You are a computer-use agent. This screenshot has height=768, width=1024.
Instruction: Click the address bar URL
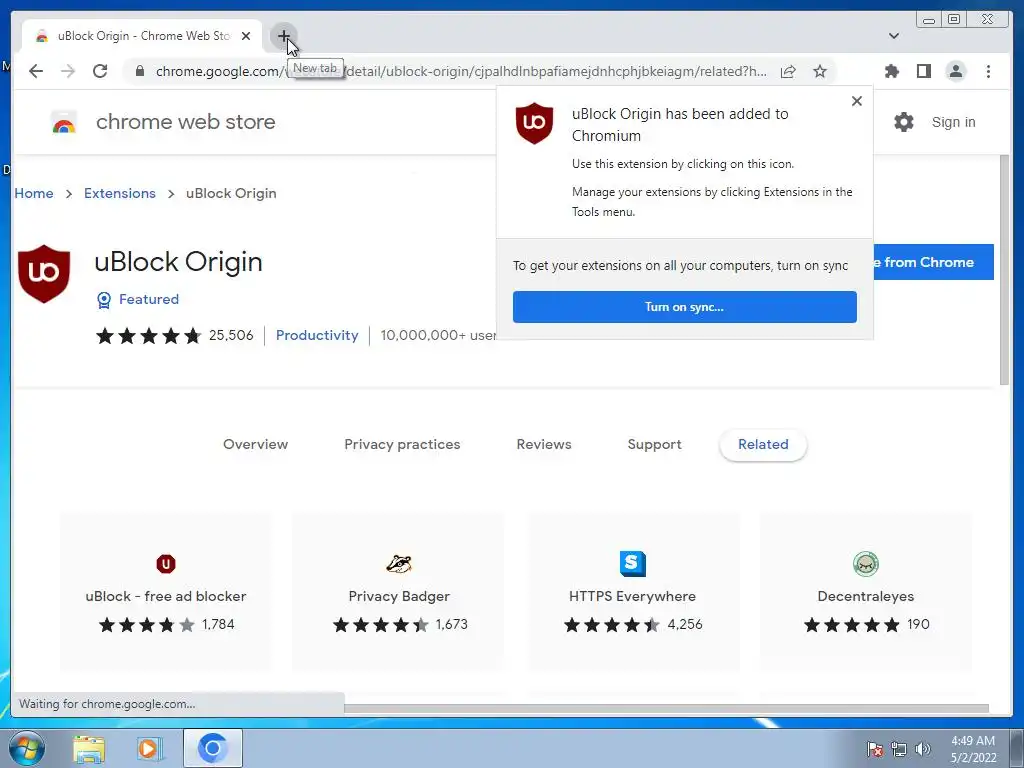point(461,71)
